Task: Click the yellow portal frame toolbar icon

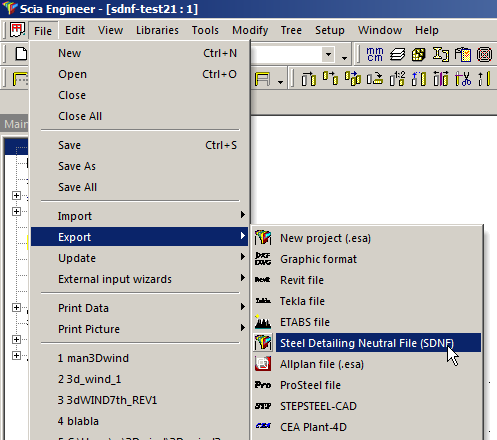Action: tap(262, 79)
